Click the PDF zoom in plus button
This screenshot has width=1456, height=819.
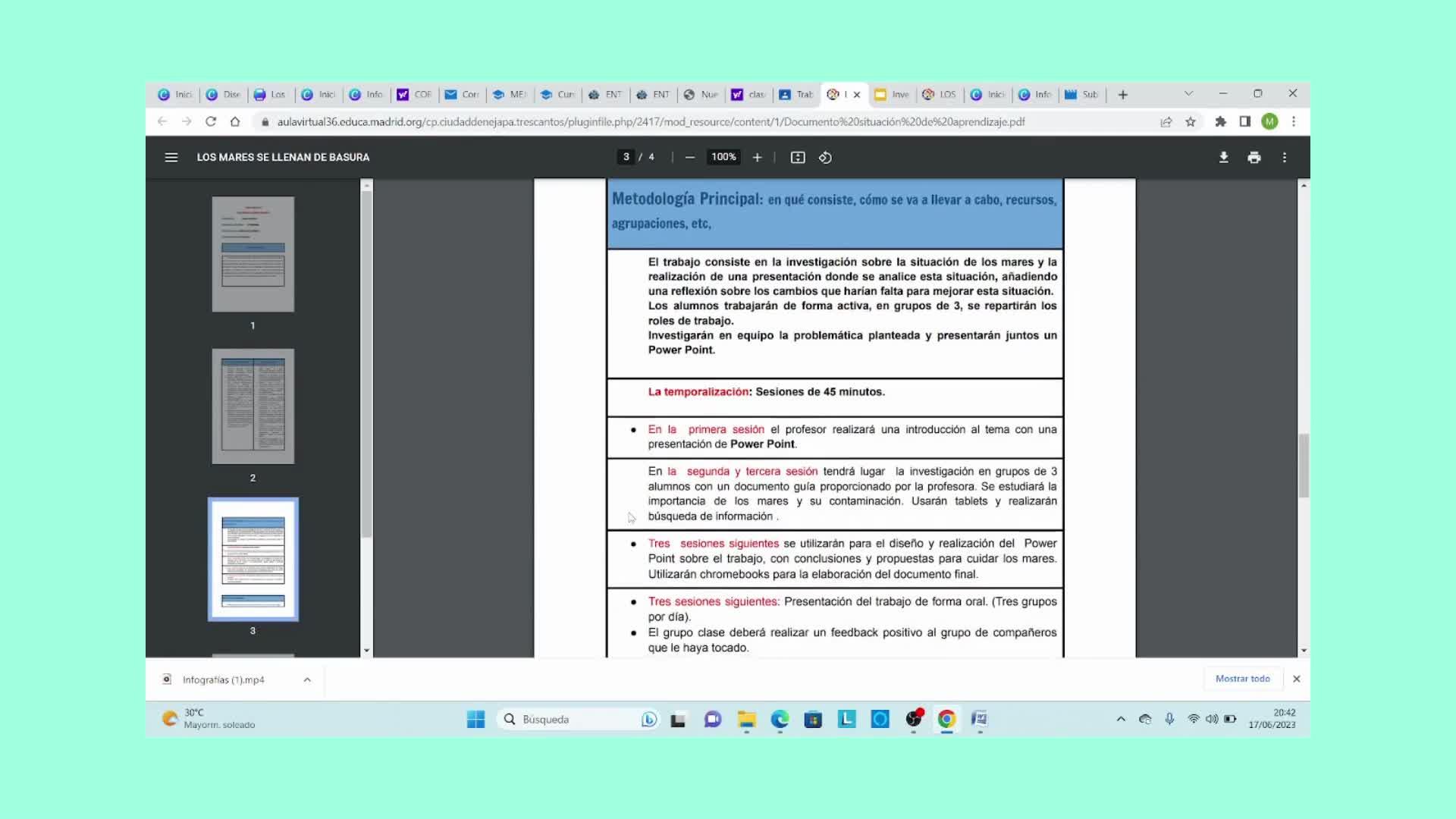pos(757,157)
